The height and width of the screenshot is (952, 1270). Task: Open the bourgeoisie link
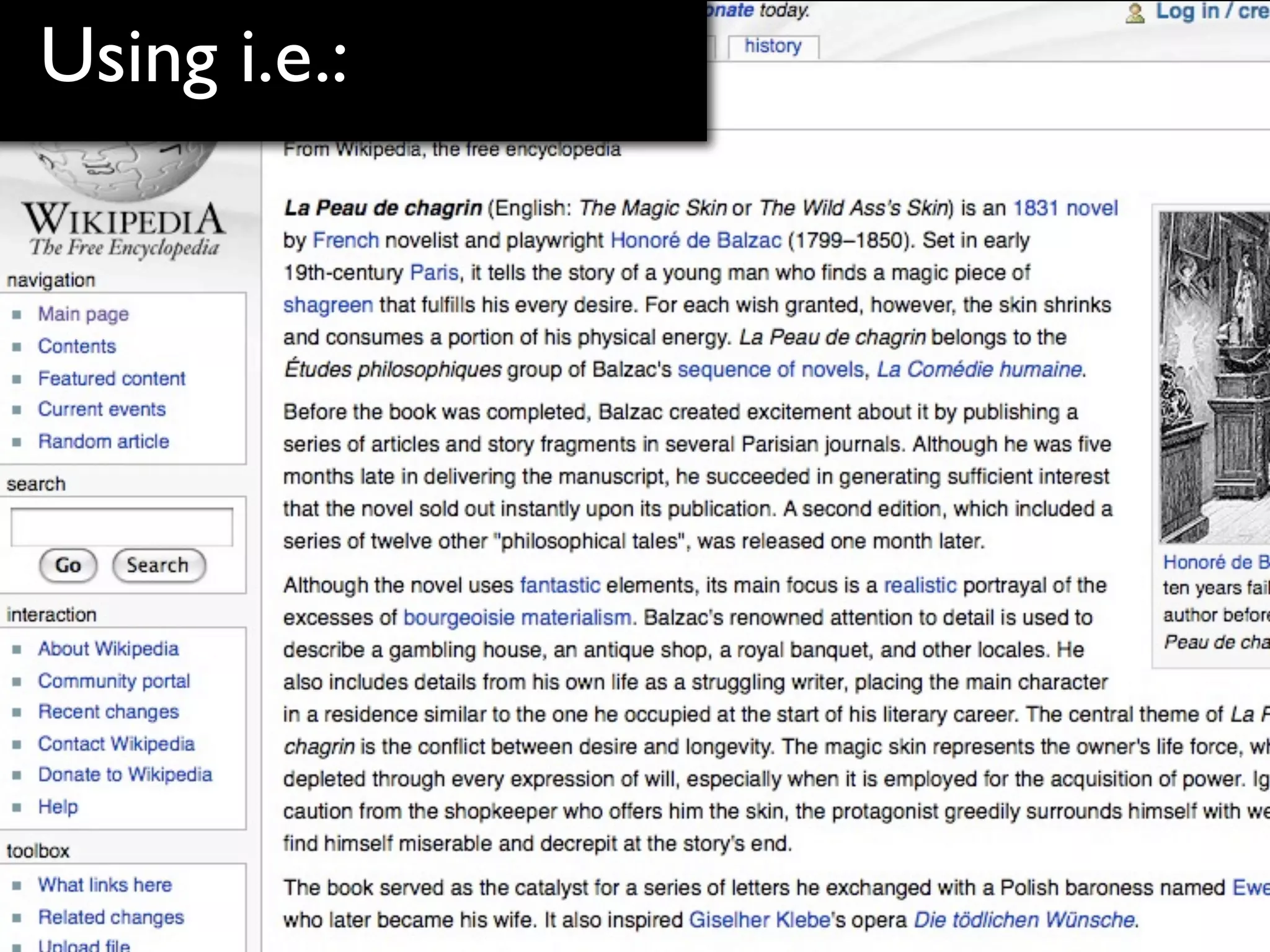[459, 617]
